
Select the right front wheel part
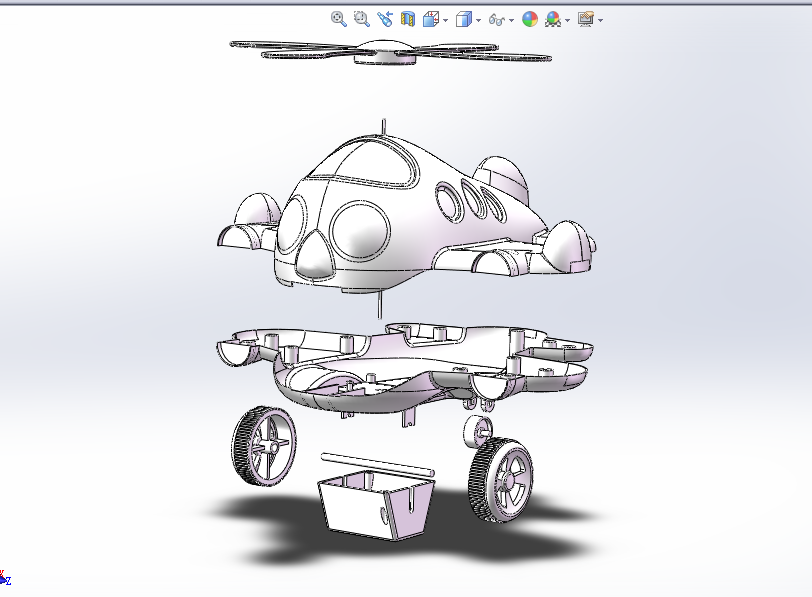(x=500, y=480)
